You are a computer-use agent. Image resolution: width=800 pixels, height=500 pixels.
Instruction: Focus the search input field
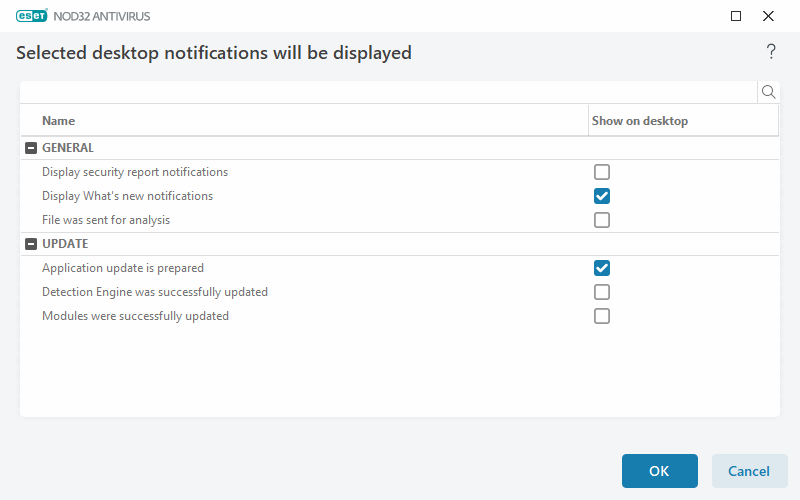(x=388, y=92)
